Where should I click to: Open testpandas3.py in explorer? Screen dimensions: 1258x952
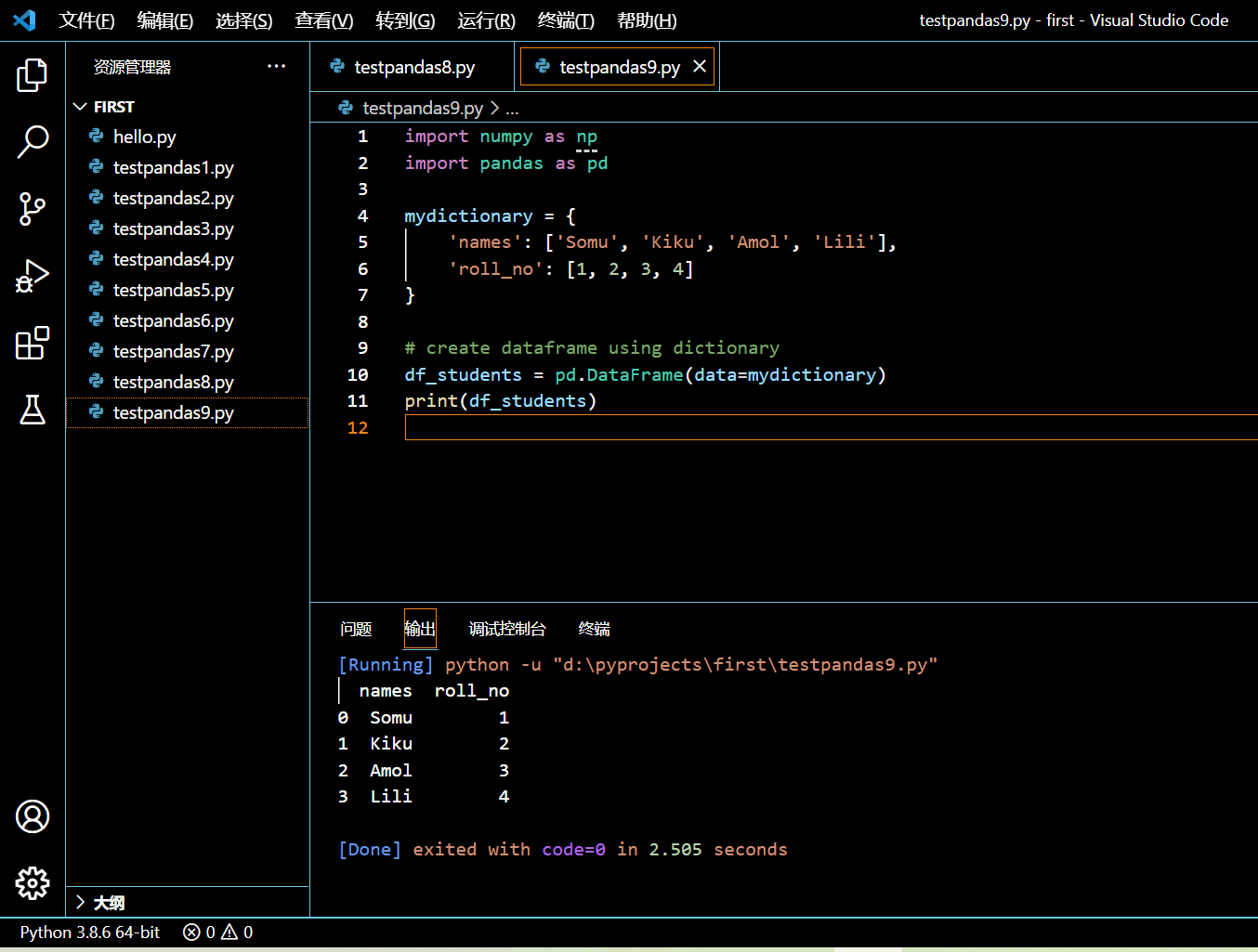click(x=188, y=228)
